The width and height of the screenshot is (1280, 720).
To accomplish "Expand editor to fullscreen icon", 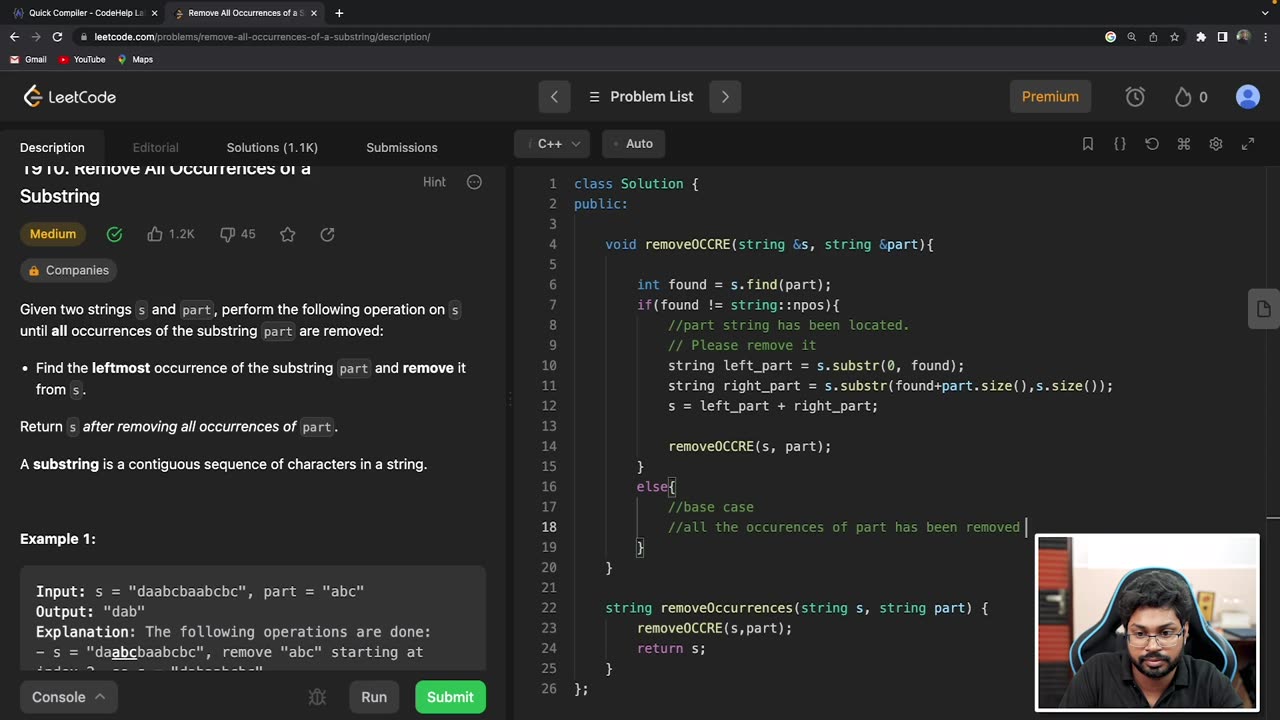I will pyautogui.click(x=1248, y=144).
